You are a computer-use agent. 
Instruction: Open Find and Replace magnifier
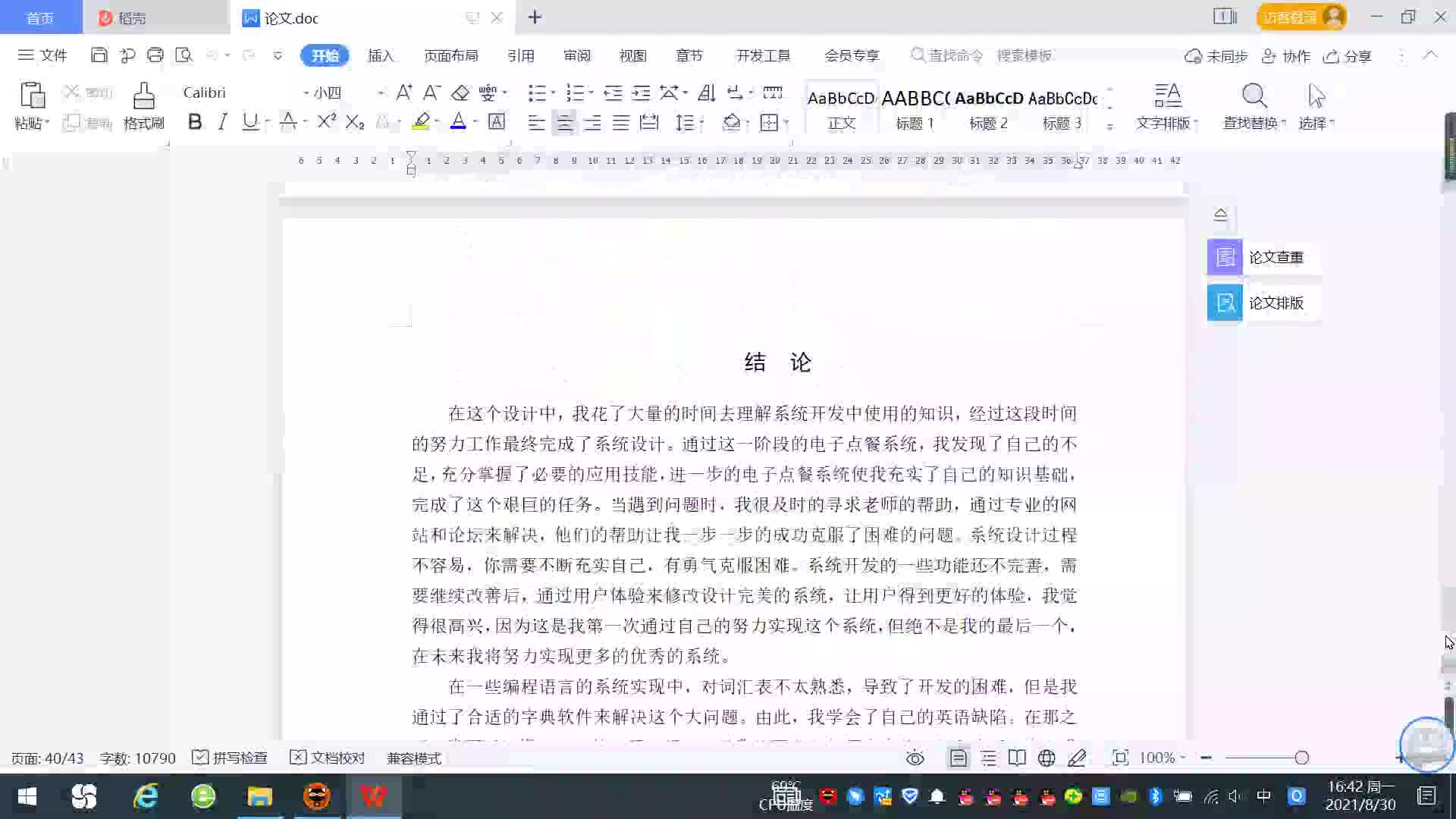click(1254, 97)
